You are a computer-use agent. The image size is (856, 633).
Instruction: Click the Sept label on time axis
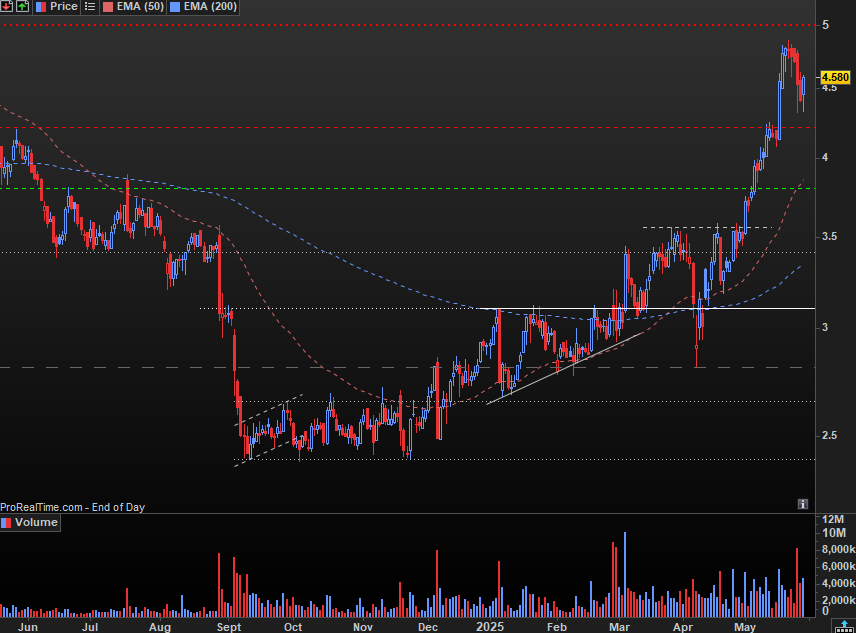click(x=229, y=627)
